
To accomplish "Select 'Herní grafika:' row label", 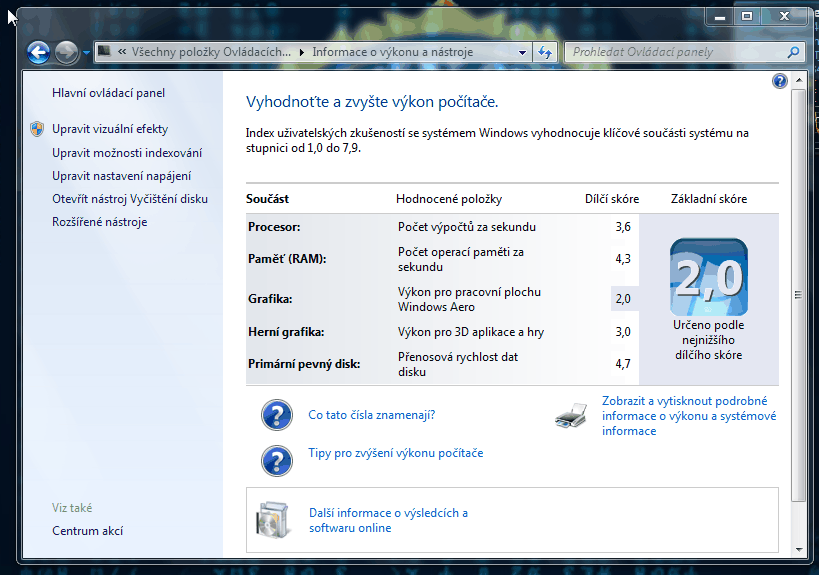I will click(x=286, y=332).
